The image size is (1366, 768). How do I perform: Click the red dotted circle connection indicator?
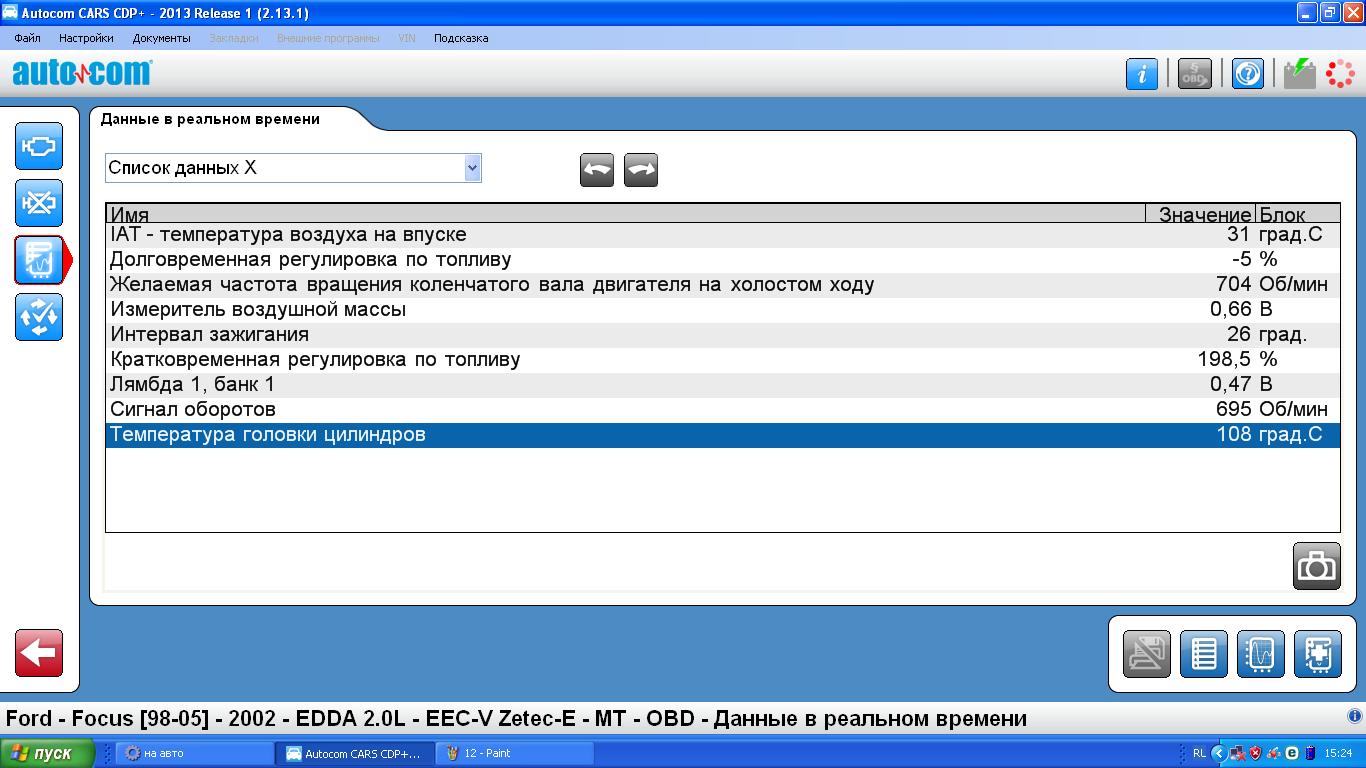(x=1340, y=74)
